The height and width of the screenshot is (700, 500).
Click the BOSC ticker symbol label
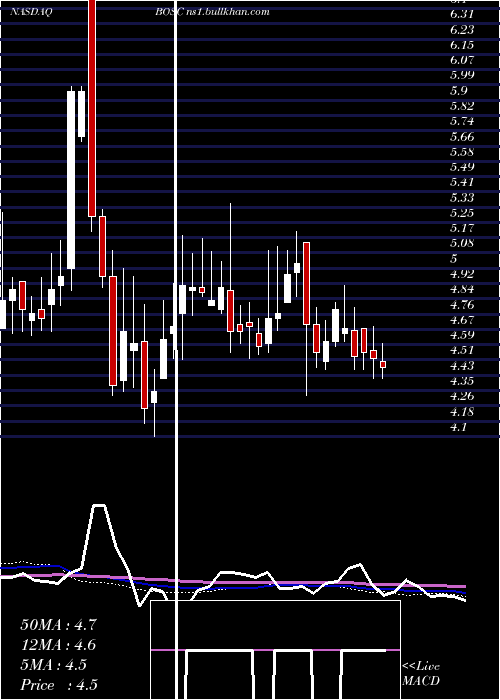coord(169,12)
